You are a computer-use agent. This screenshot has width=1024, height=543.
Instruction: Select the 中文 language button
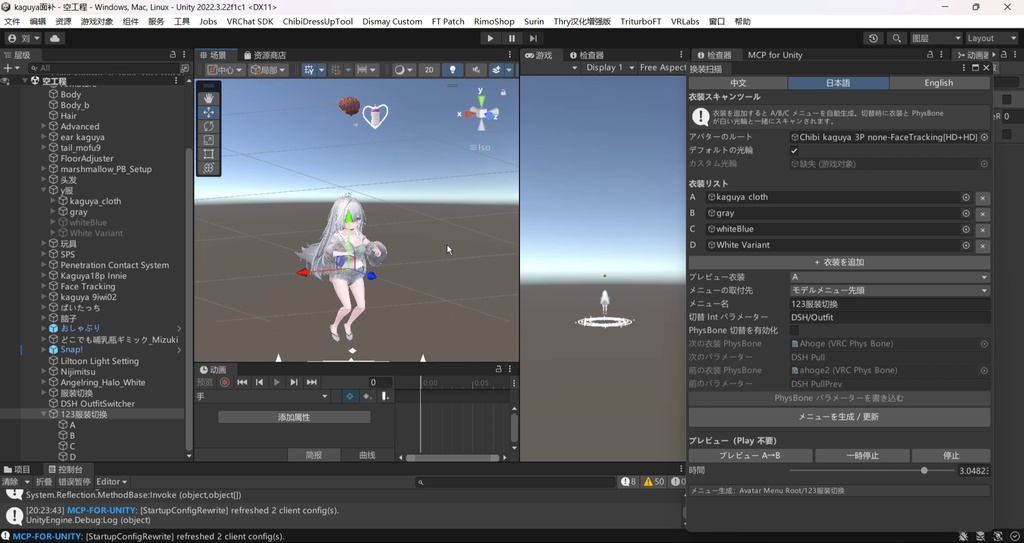(x=738, y=83)
